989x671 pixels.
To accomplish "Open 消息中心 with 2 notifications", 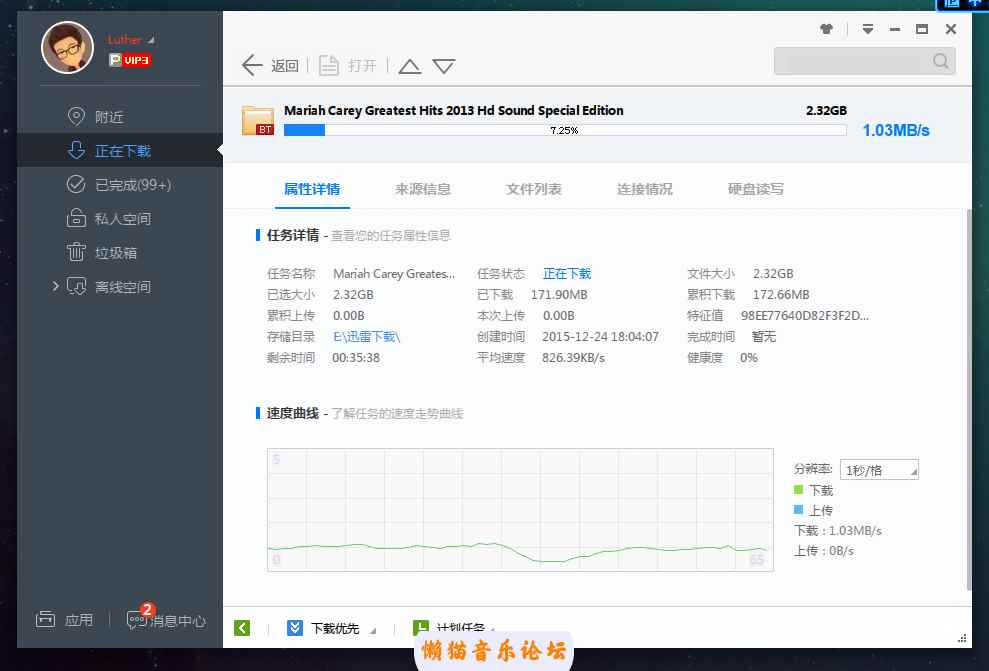I will coord(166,619).
